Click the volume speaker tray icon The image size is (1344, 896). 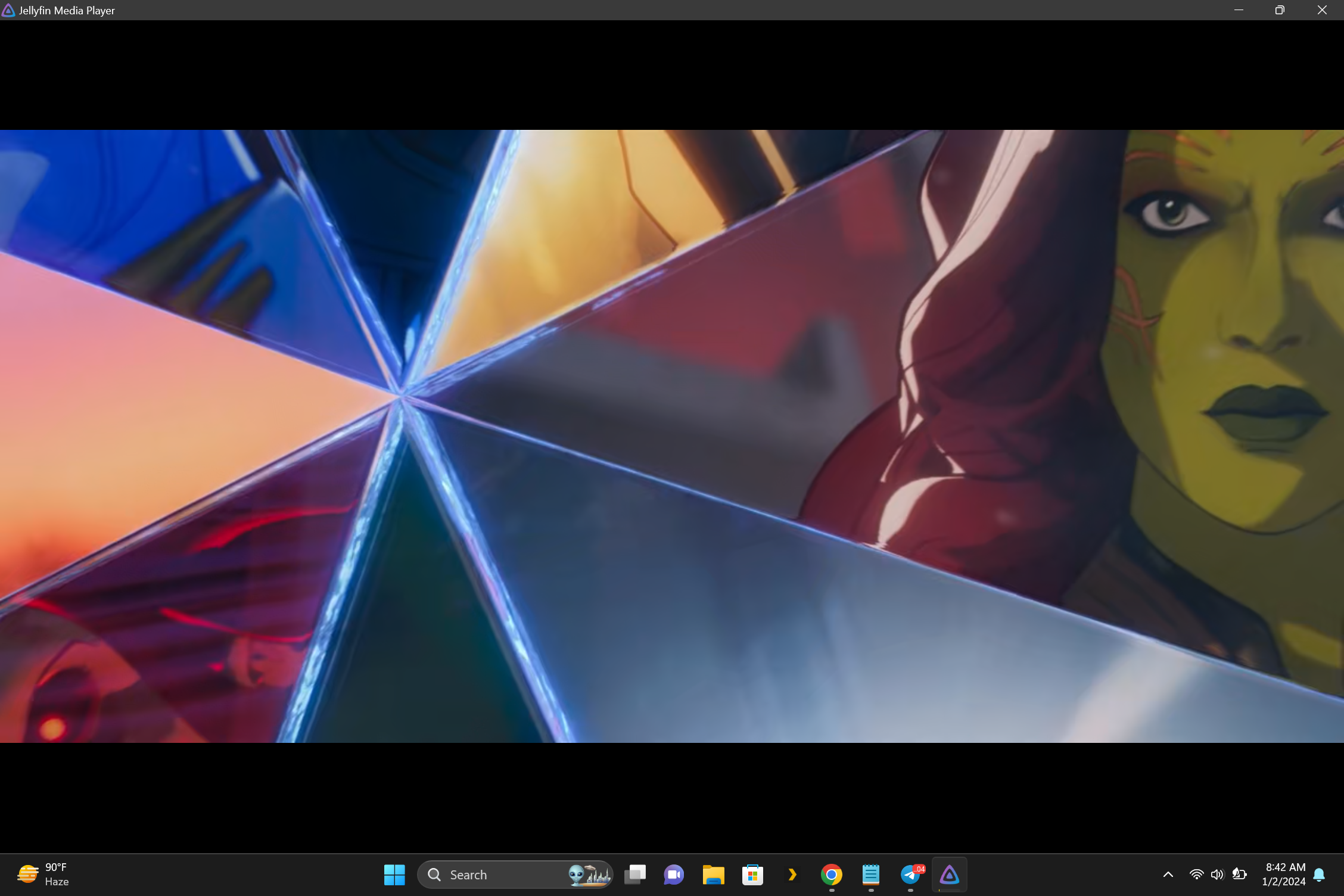point(1217,875)
